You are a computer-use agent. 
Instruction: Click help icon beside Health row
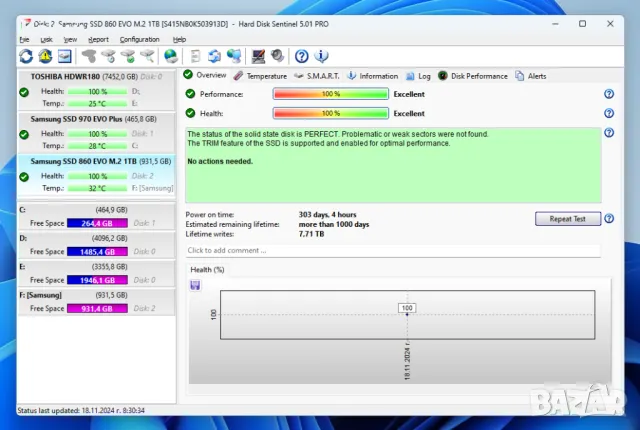(608, 113)
